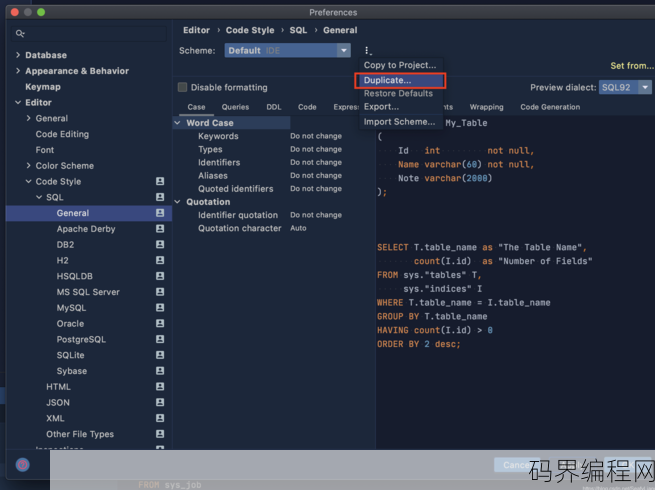Click the SQL breadcrumb in the header
655x490 pixels.
click(298, 30)
